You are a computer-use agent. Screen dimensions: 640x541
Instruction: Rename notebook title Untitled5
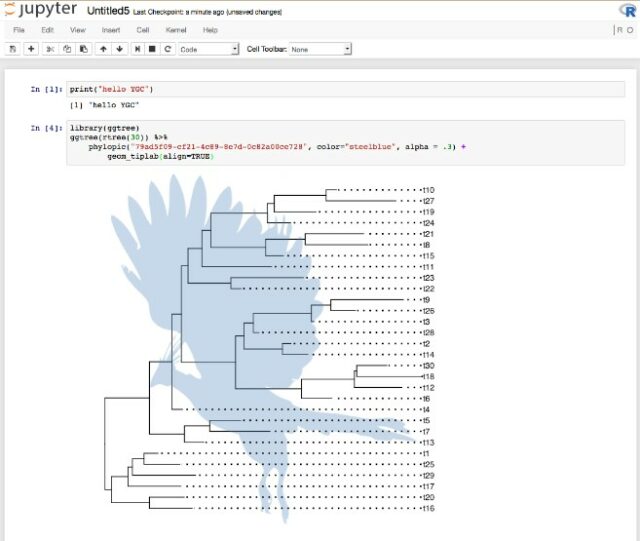[x=108, y=11]
